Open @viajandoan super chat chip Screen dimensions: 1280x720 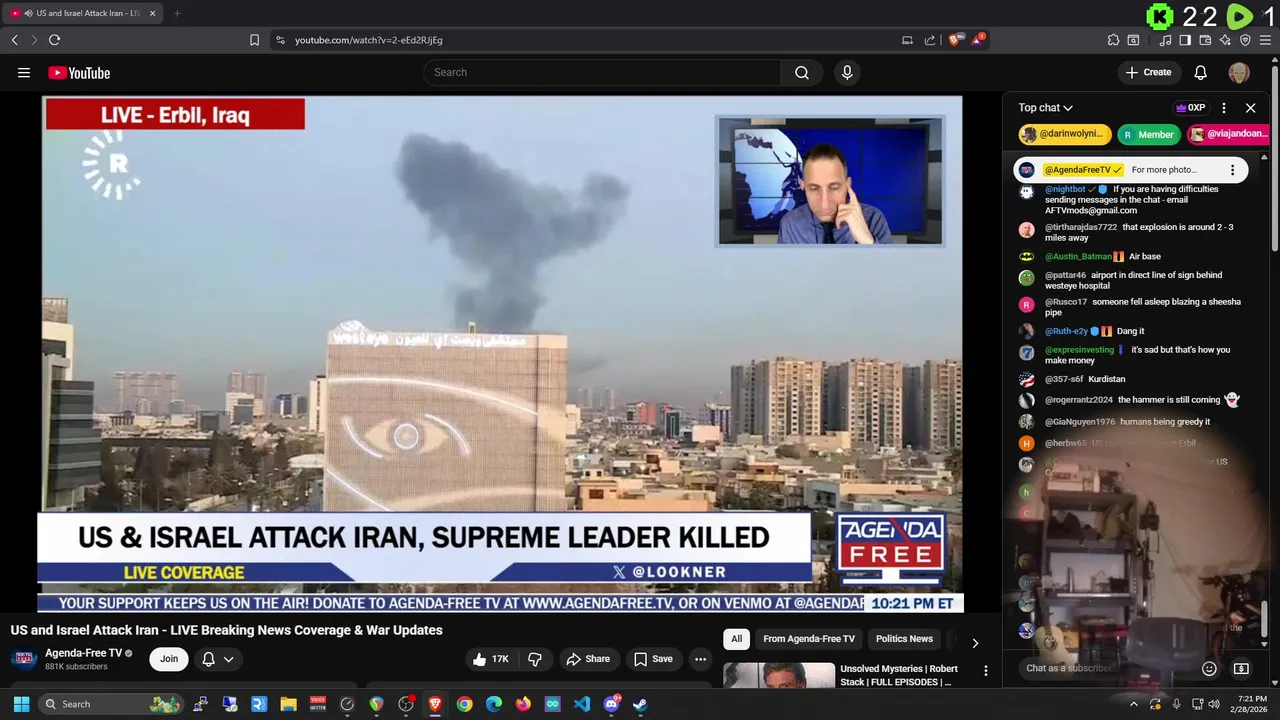[x=1228, y=134]
